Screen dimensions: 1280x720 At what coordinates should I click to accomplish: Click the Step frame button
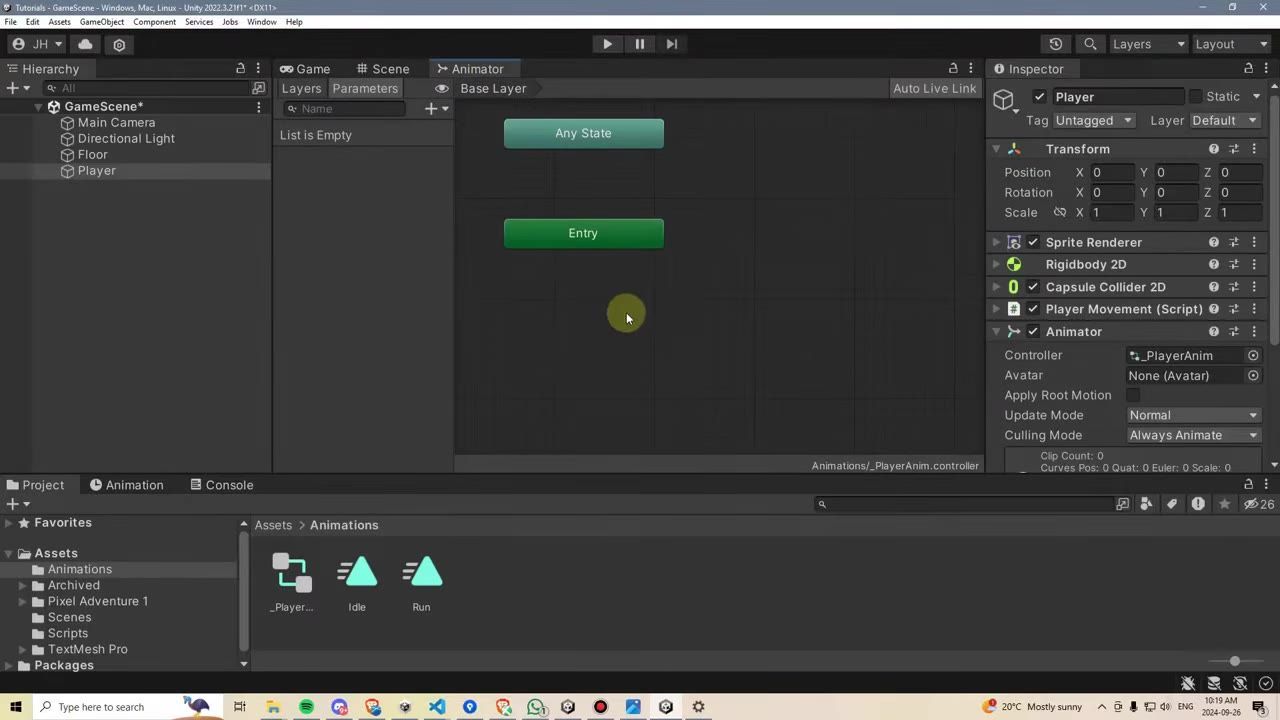tap(672, 44)
